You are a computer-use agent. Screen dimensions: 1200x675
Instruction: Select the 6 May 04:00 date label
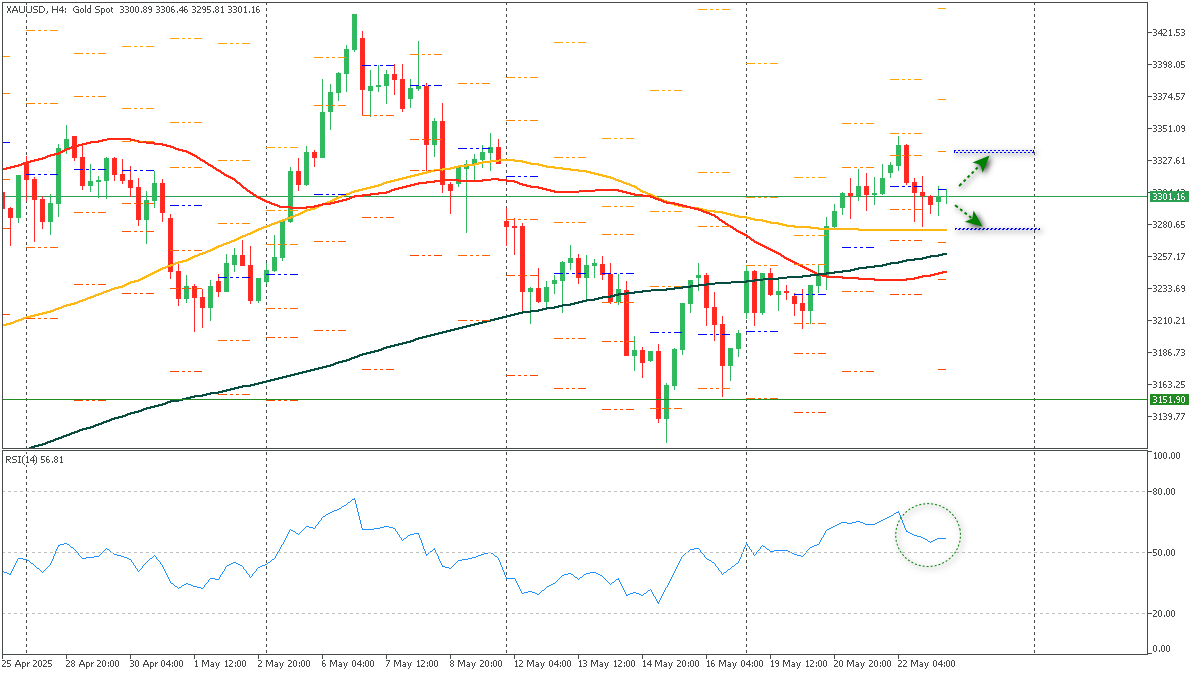pyautogui.click(x=346, y=663)
